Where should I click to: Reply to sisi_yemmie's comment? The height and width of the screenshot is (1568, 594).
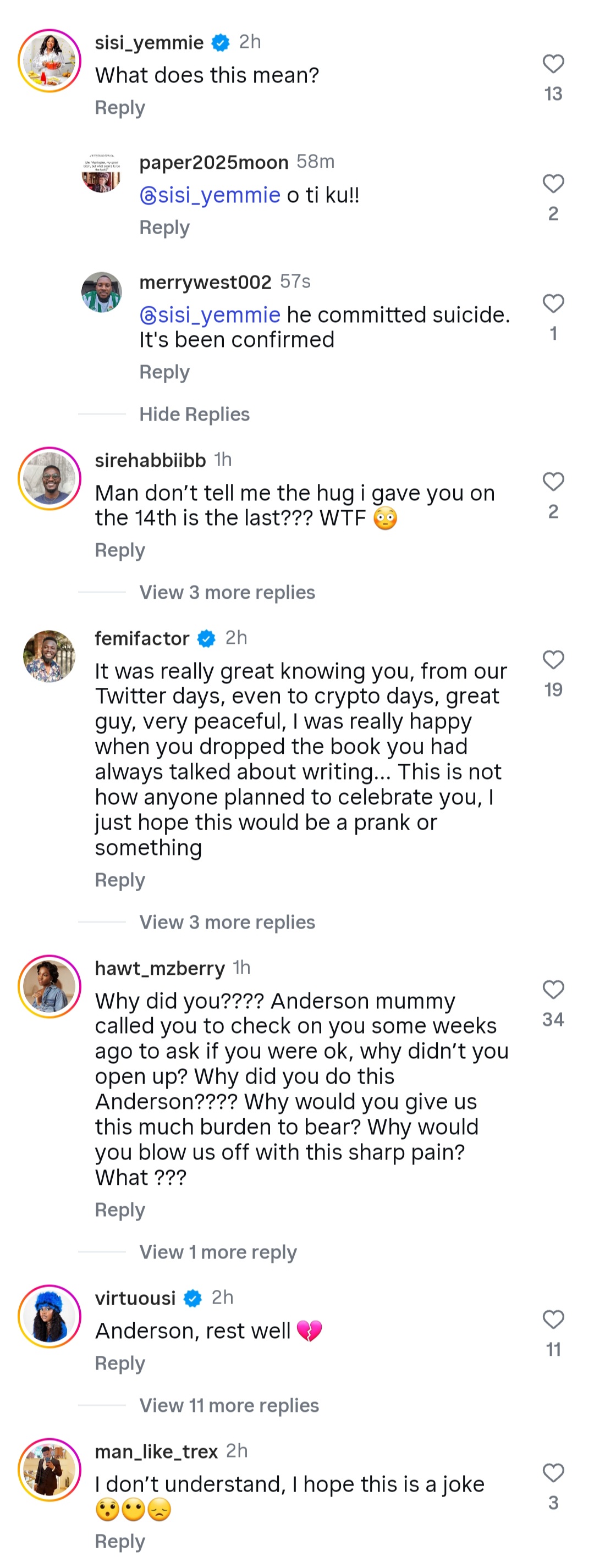click(x=120, y=108)
